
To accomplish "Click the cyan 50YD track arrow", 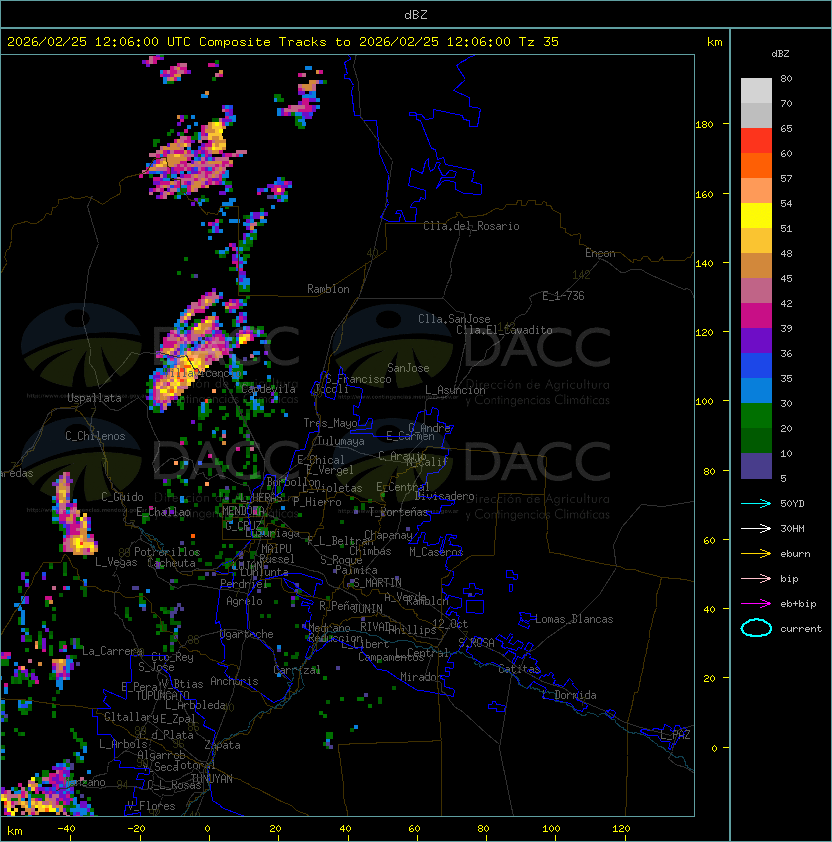I will coord(756,504).
